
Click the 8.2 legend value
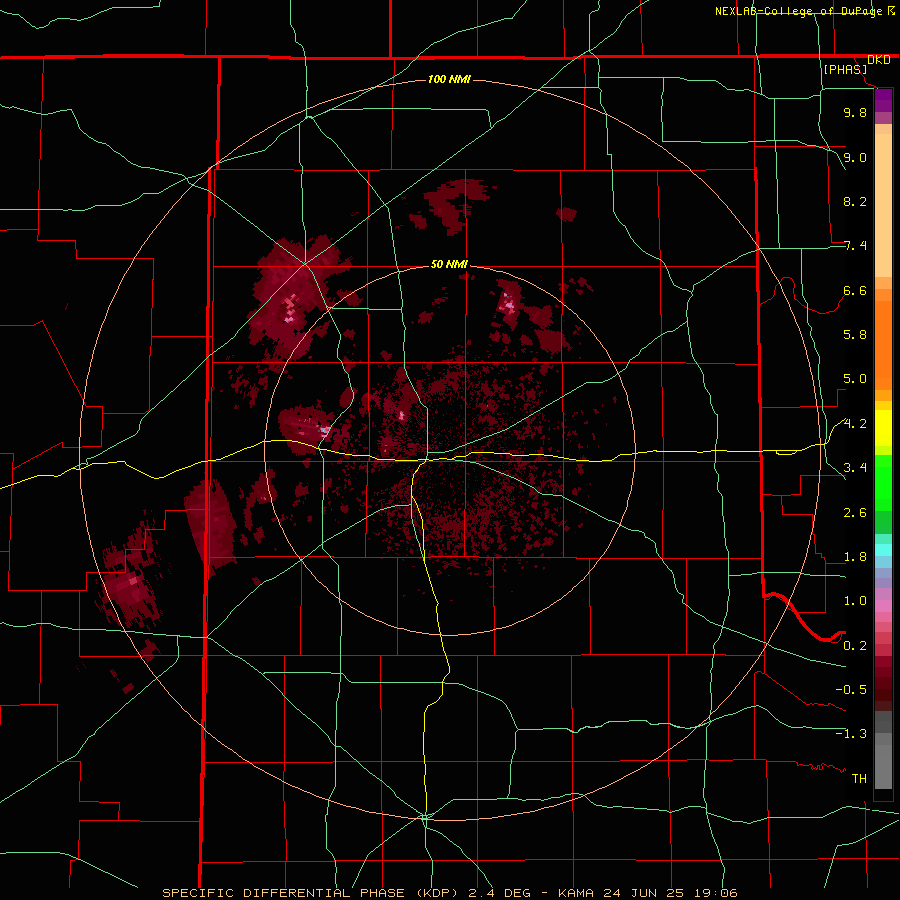(855, 201)
